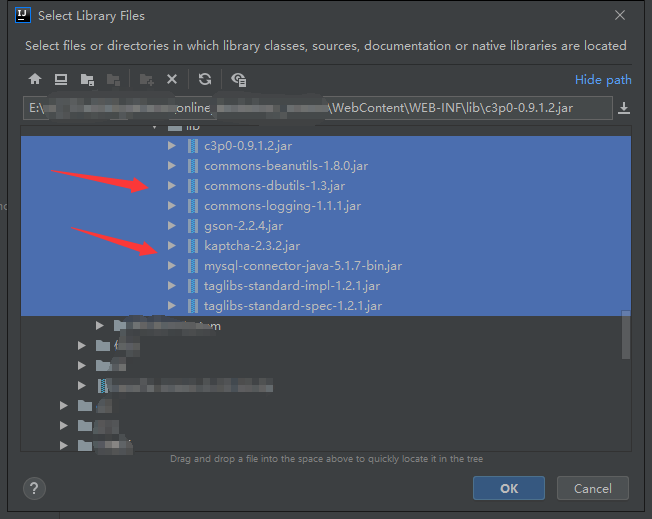
Task: Click the c3p0-0.9.1.2.jar archive icon
Action: (x=193, y=146)
